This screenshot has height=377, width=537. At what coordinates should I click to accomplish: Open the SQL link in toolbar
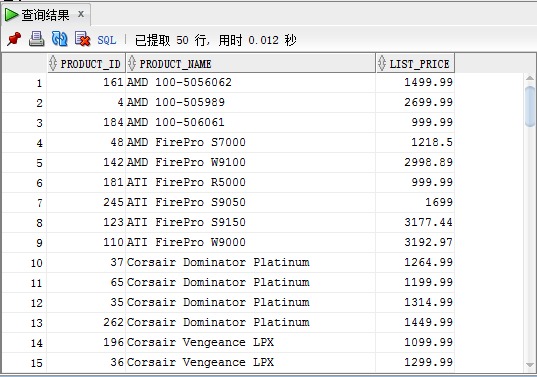(107, 40)
